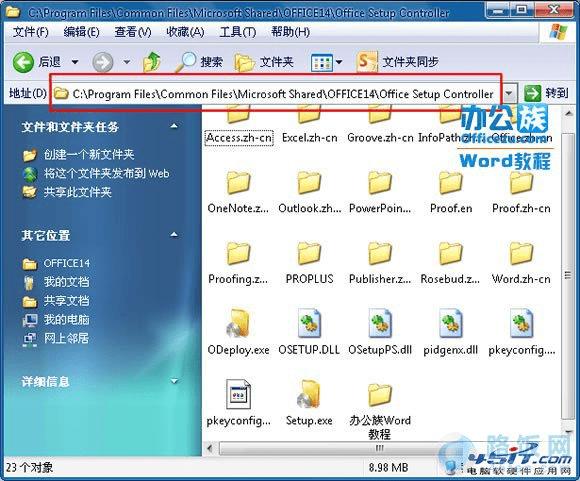Select the ODeploy.exe file
The width and height of the screenshot is (580, 481).
coord(238,332)
